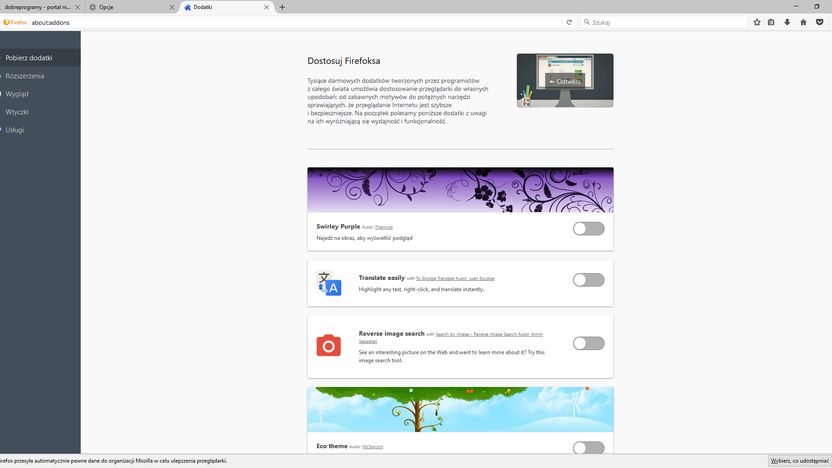Reload the page with the refresh icon
The image size is (832, 468).
[x=569, y=22]
